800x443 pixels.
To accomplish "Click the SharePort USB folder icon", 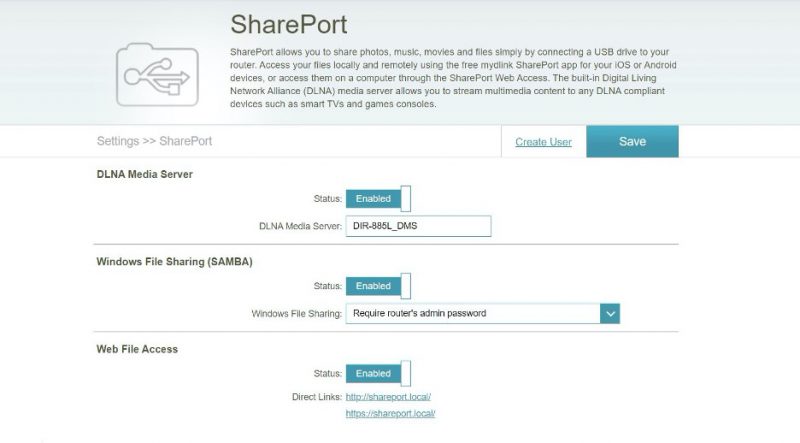I will (157, 75).
